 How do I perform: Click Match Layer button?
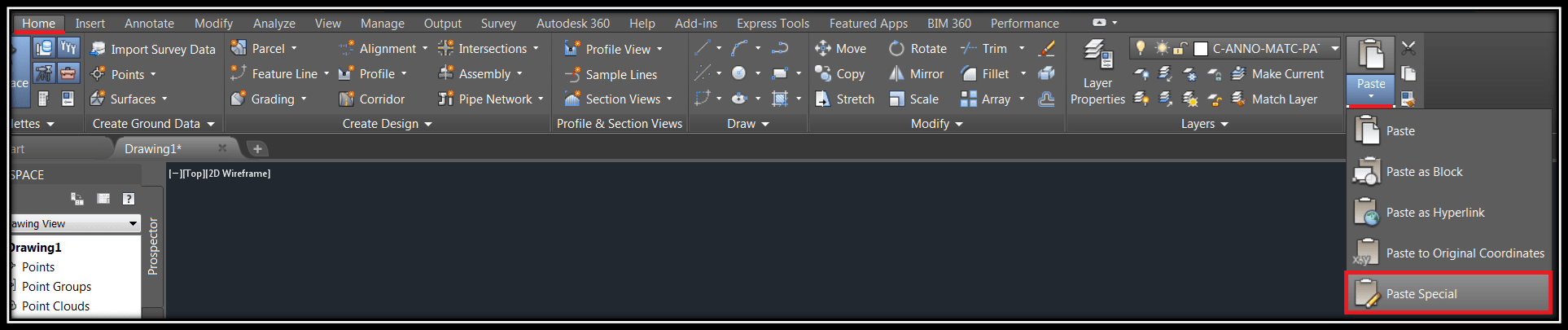pos(1274,99)
